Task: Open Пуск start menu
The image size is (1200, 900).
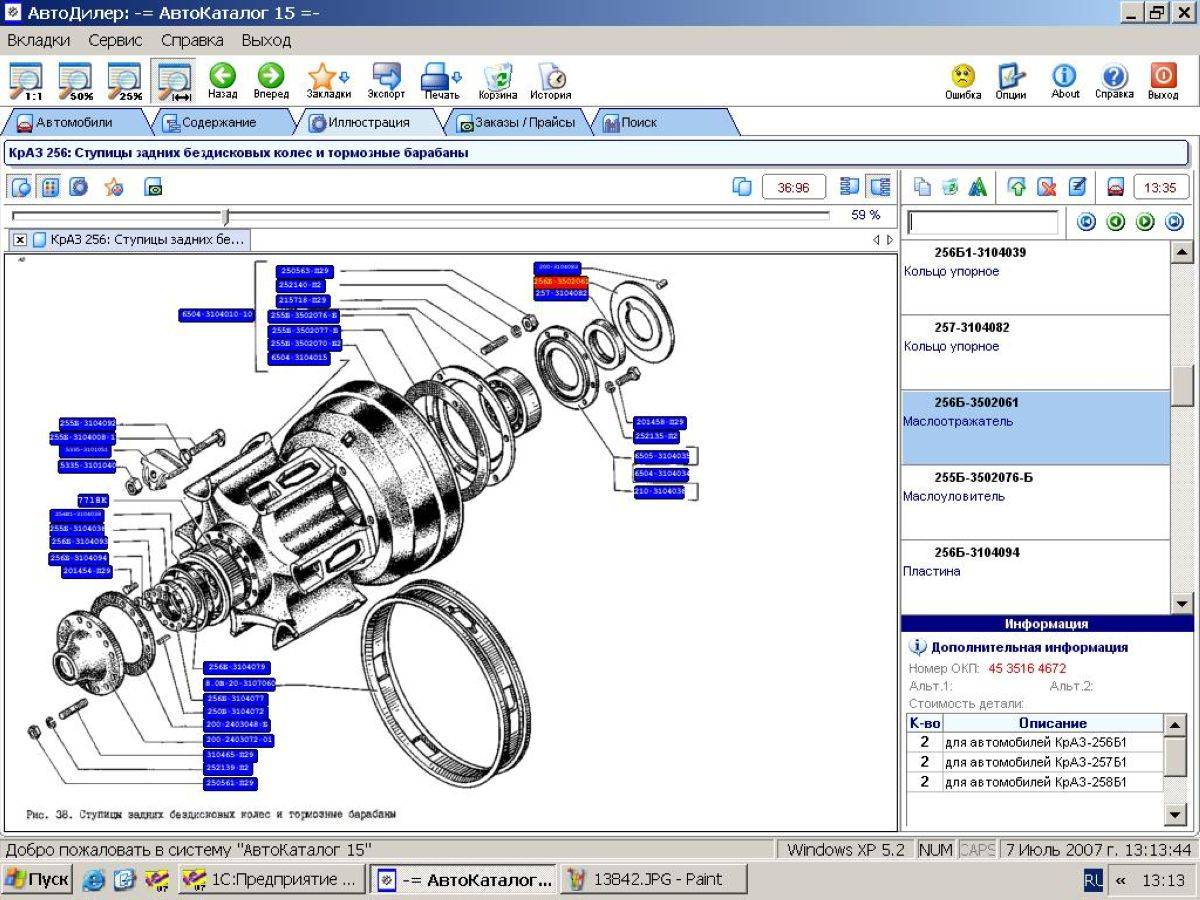Action: click(x=37, y=880)
